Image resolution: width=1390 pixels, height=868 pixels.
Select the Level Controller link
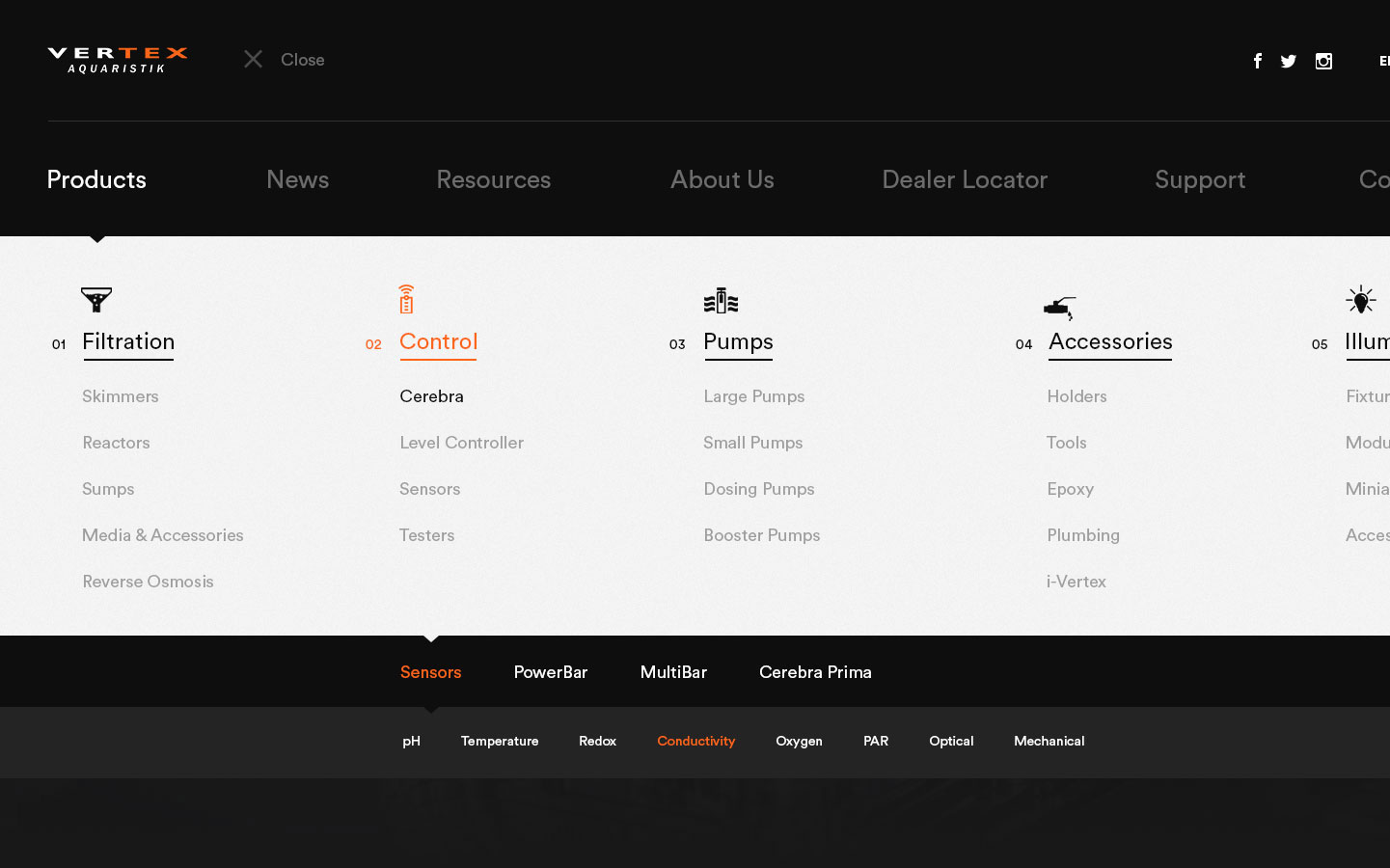[461, 443]
